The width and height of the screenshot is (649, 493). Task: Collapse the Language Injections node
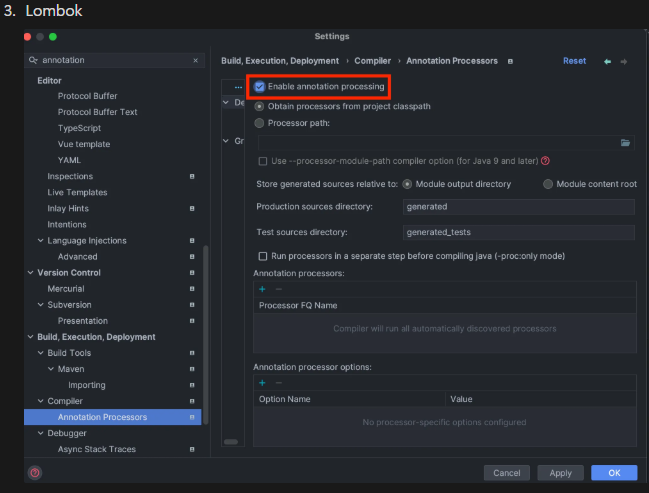coord(41,240)
